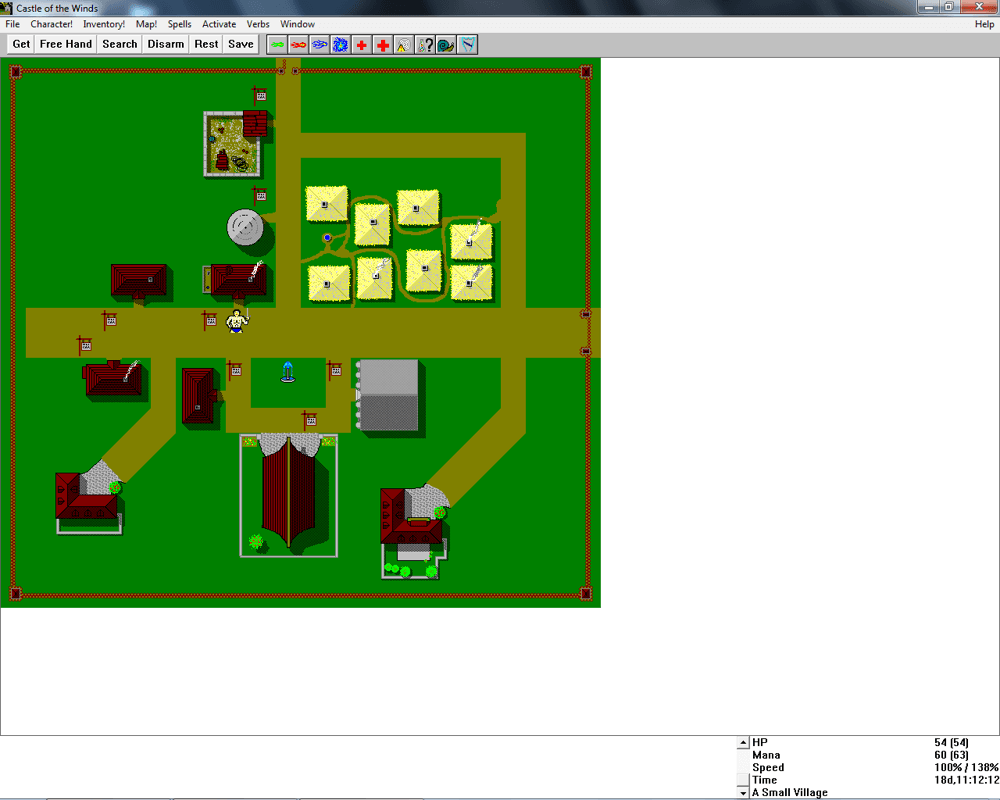1000x800 pixels.
Task: Click the blue fountain in the village square
Action: tap(288, 372)
